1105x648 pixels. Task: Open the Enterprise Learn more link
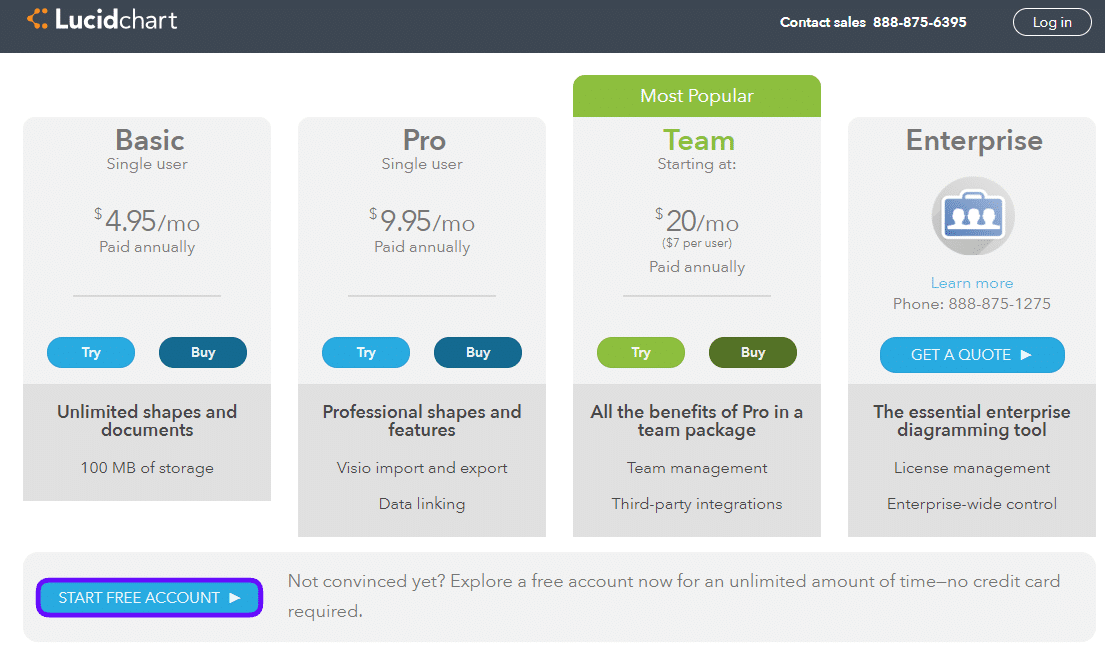pos(972,283)
